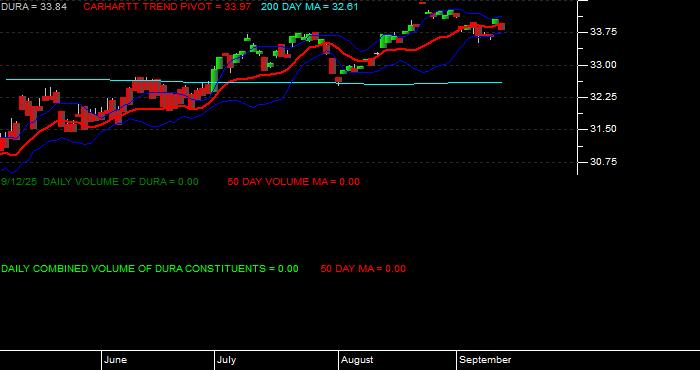
Task: Click the 32.25 price axis label
Action: (603, 97)
